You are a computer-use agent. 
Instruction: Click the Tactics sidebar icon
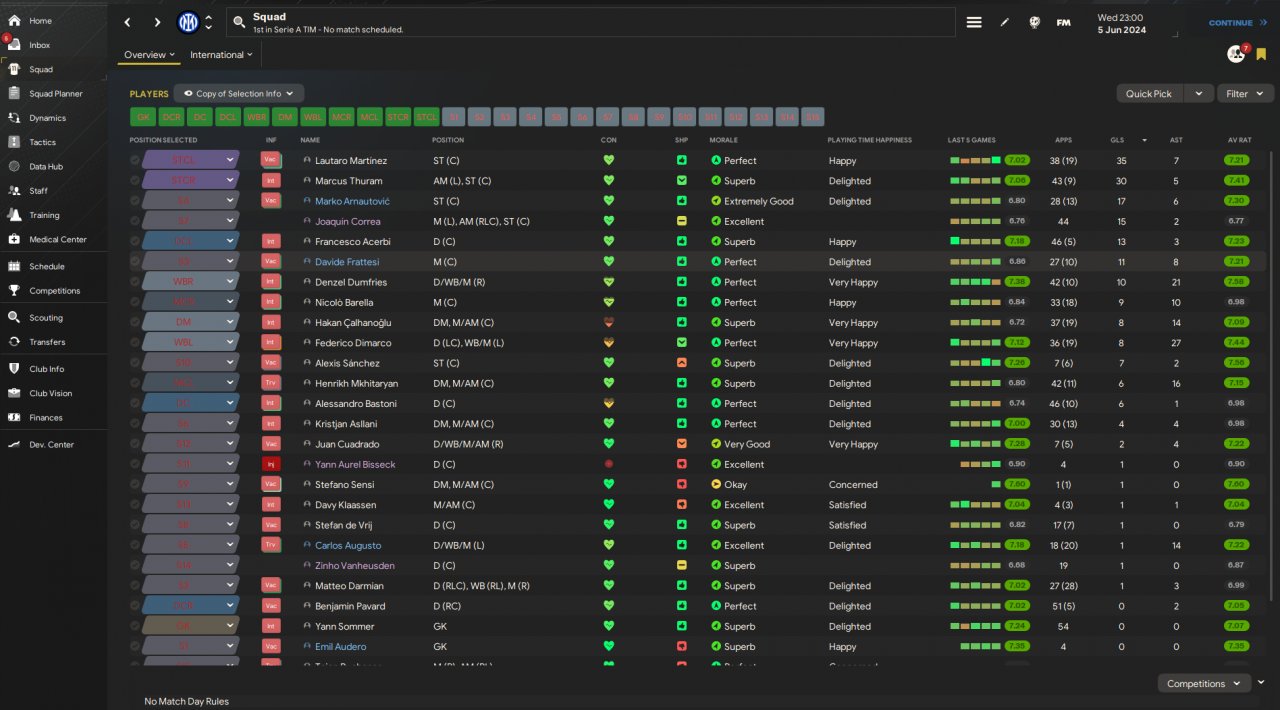pos(14,142)
